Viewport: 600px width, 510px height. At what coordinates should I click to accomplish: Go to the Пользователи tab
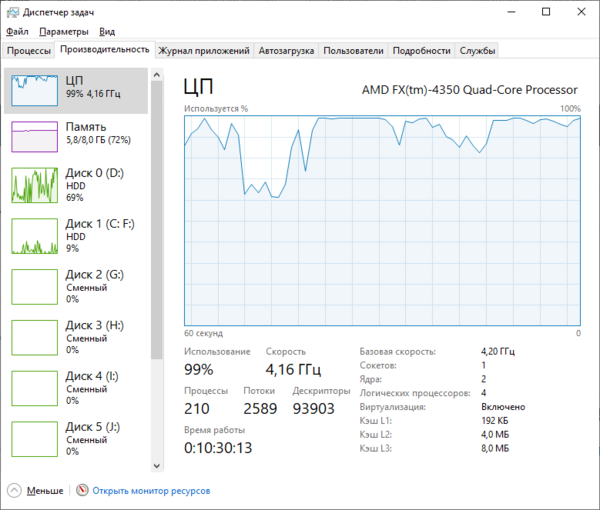click(353, 51)
